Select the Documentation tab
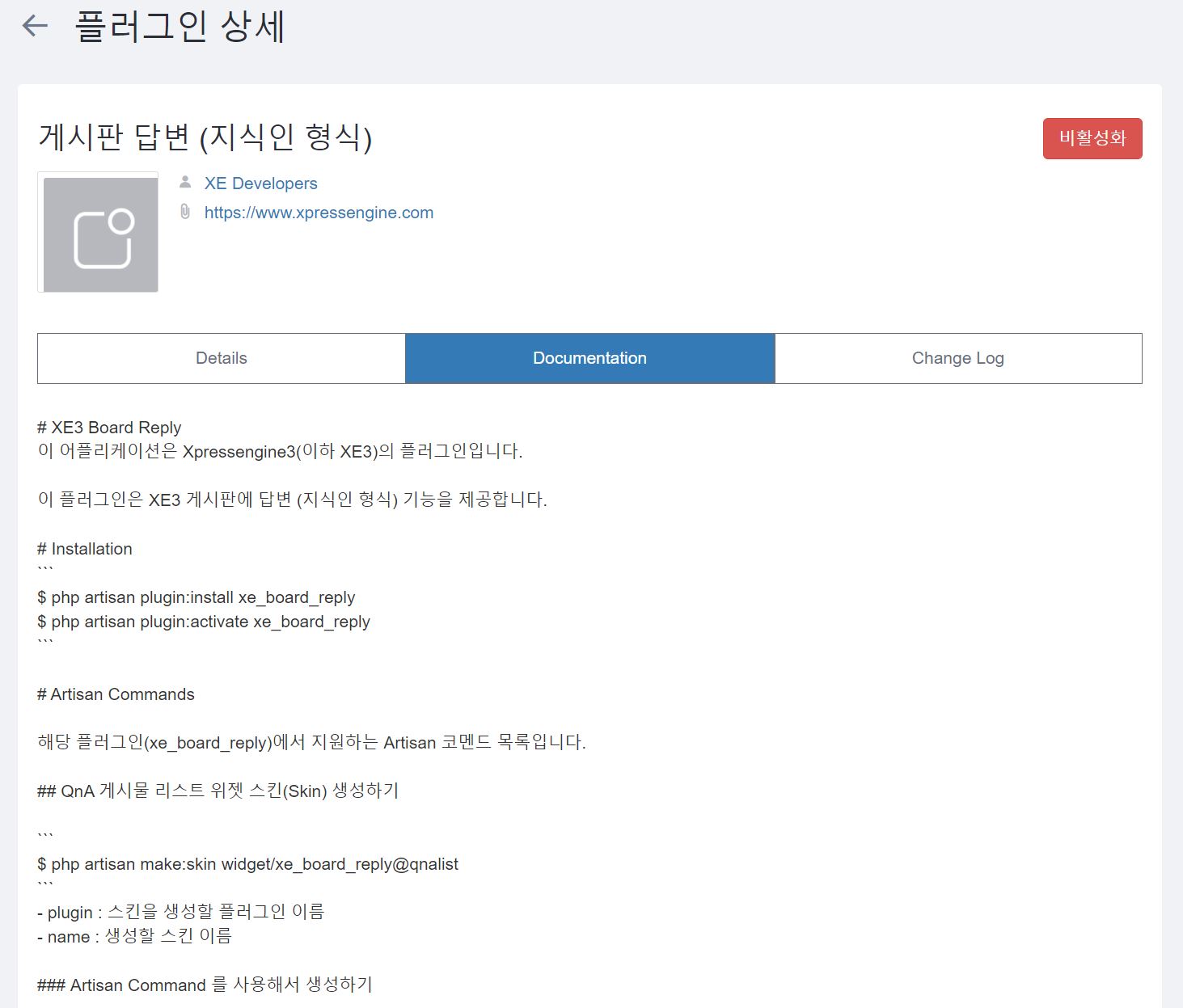Viewport: 1183px width, 1008px height. pyautogui.click(x=590, y=358)
